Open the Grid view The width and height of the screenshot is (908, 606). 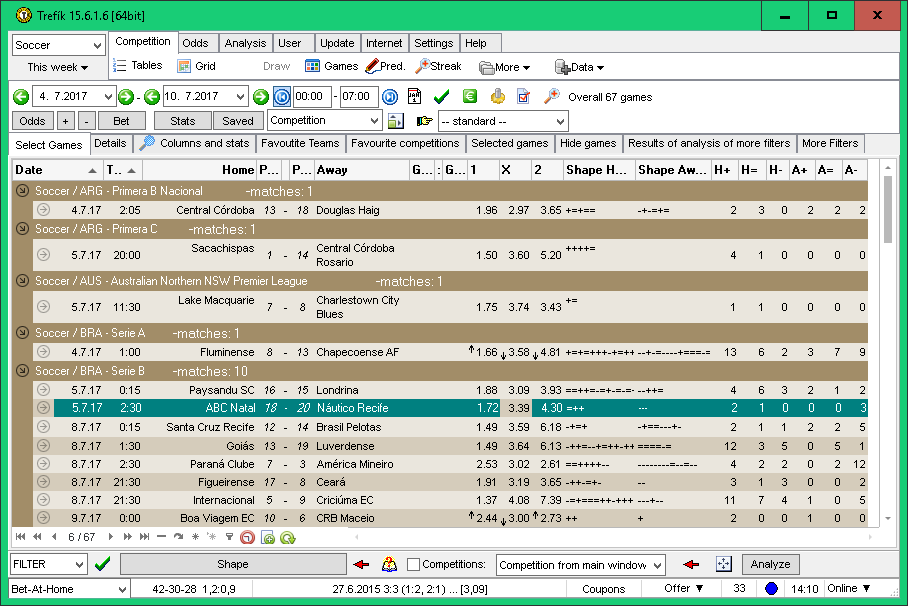click(x=196, y=66)
